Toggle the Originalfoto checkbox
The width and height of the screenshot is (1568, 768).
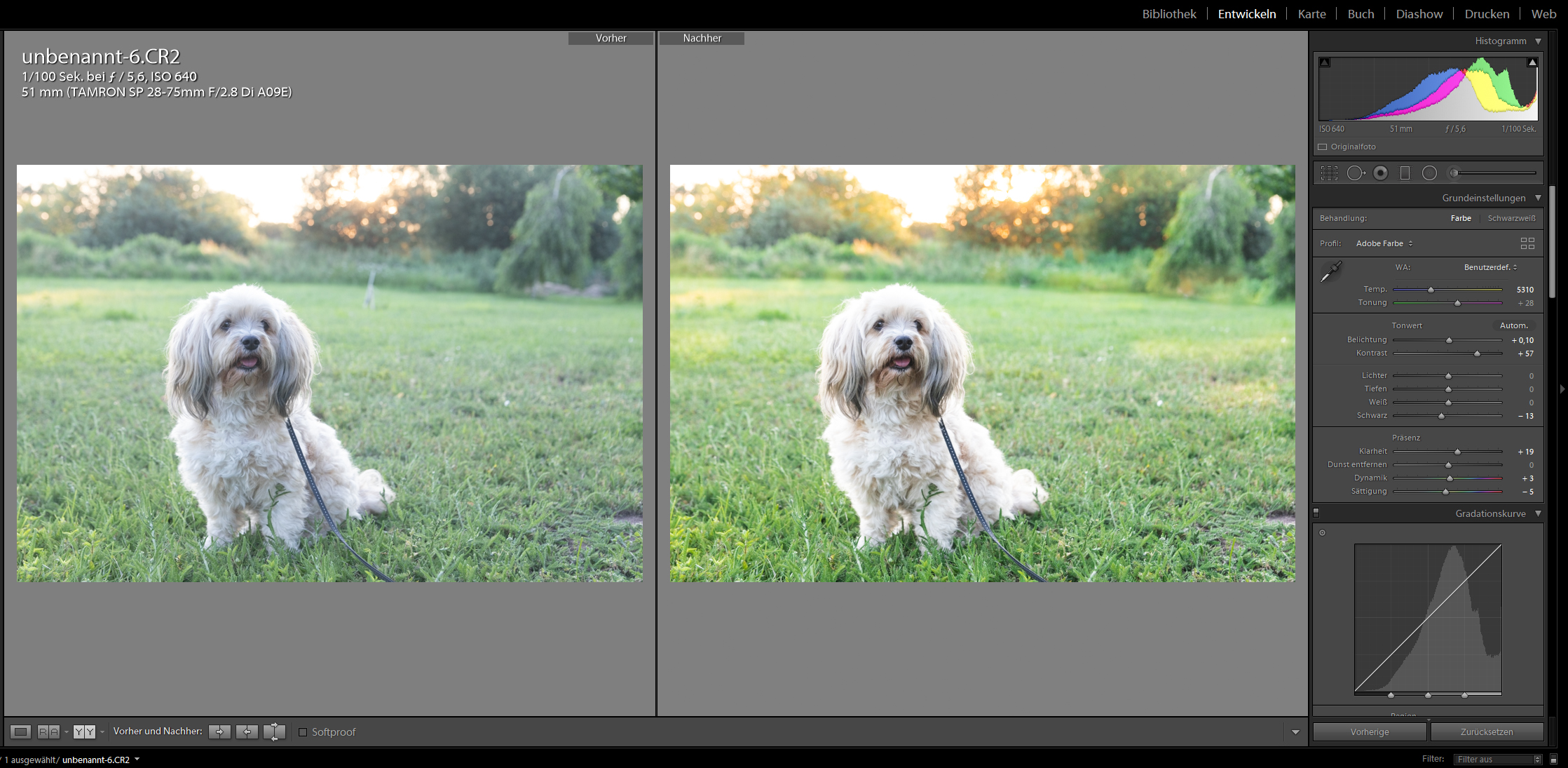pyautogui.click(x=1323, y=147)
